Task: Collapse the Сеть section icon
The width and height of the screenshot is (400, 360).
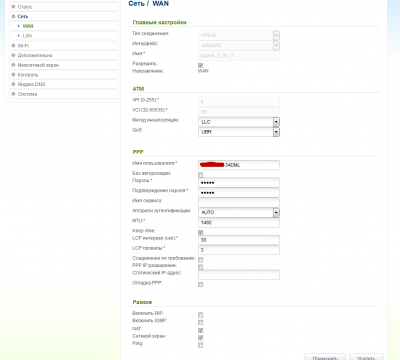Action: tap(13, 16)
